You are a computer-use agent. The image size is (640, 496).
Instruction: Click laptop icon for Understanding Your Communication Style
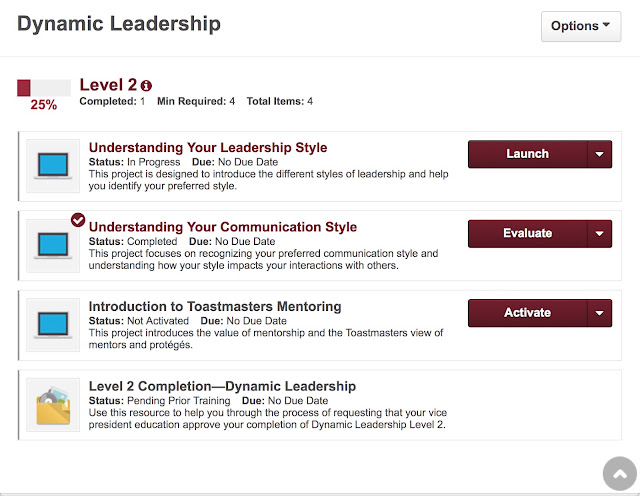pos(53,245)
